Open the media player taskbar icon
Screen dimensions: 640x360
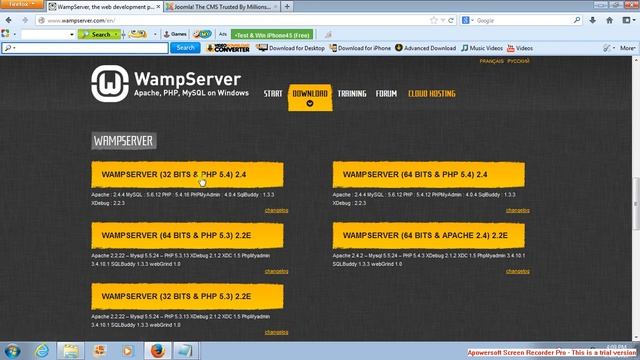(x=128, y=351)
